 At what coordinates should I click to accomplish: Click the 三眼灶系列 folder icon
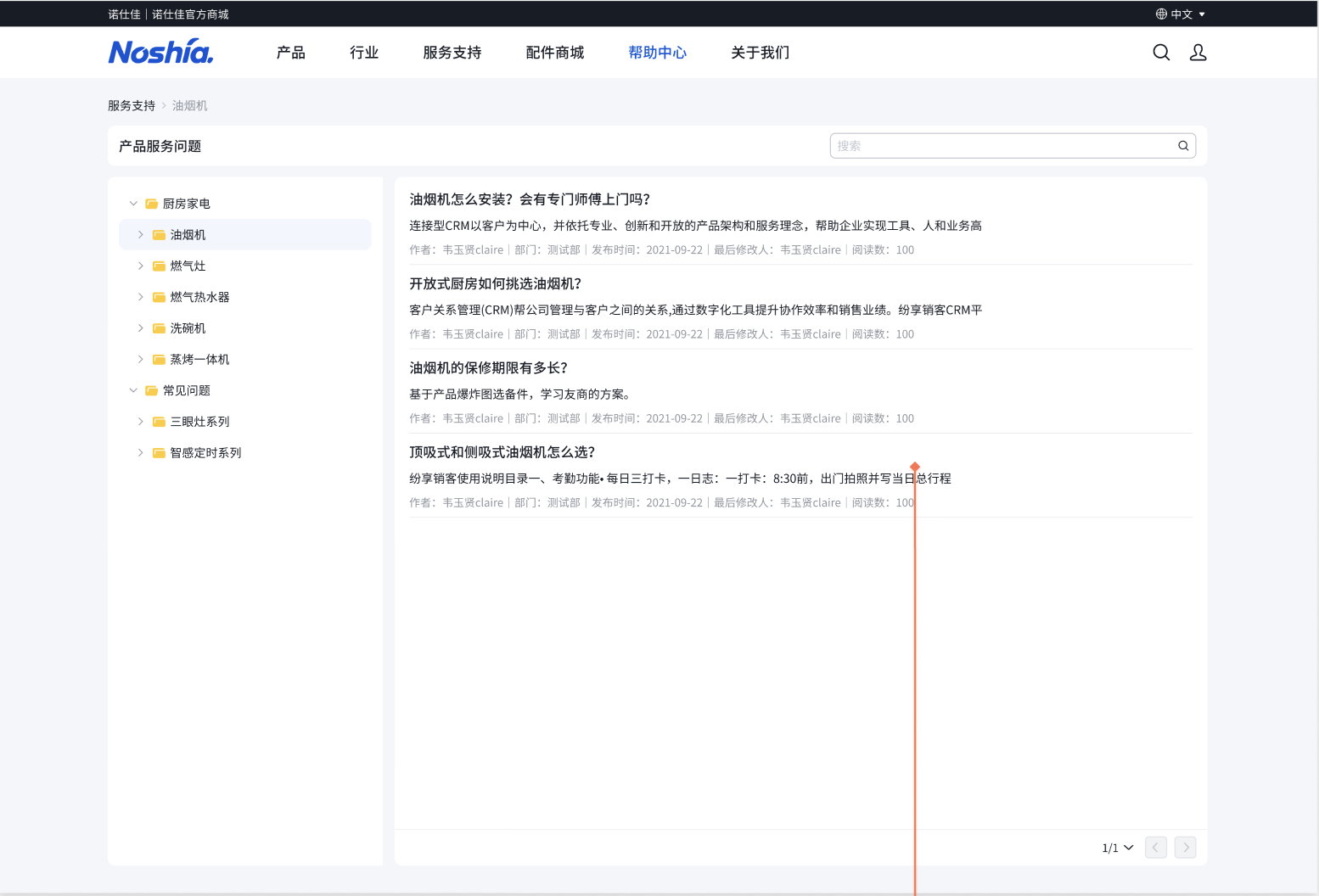(x=159, y=422)
